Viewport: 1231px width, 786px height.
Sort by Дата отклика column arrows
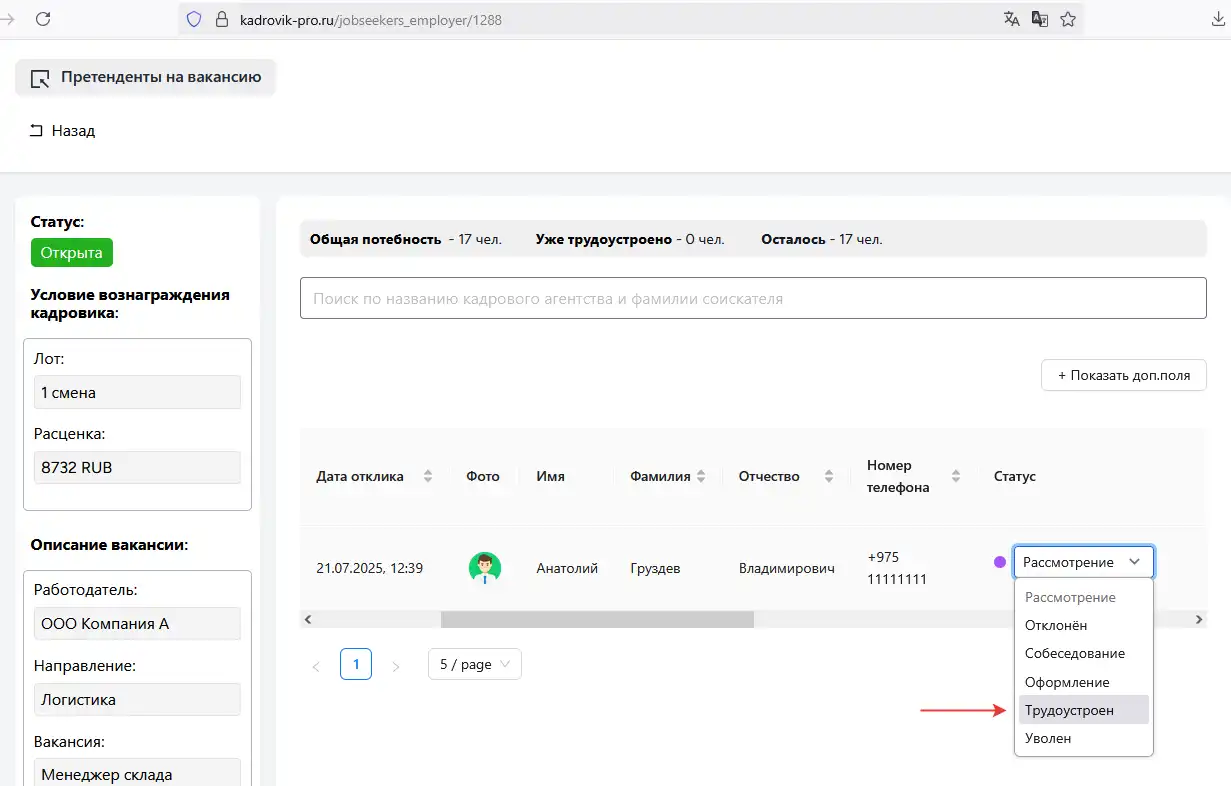coord(428,476)
